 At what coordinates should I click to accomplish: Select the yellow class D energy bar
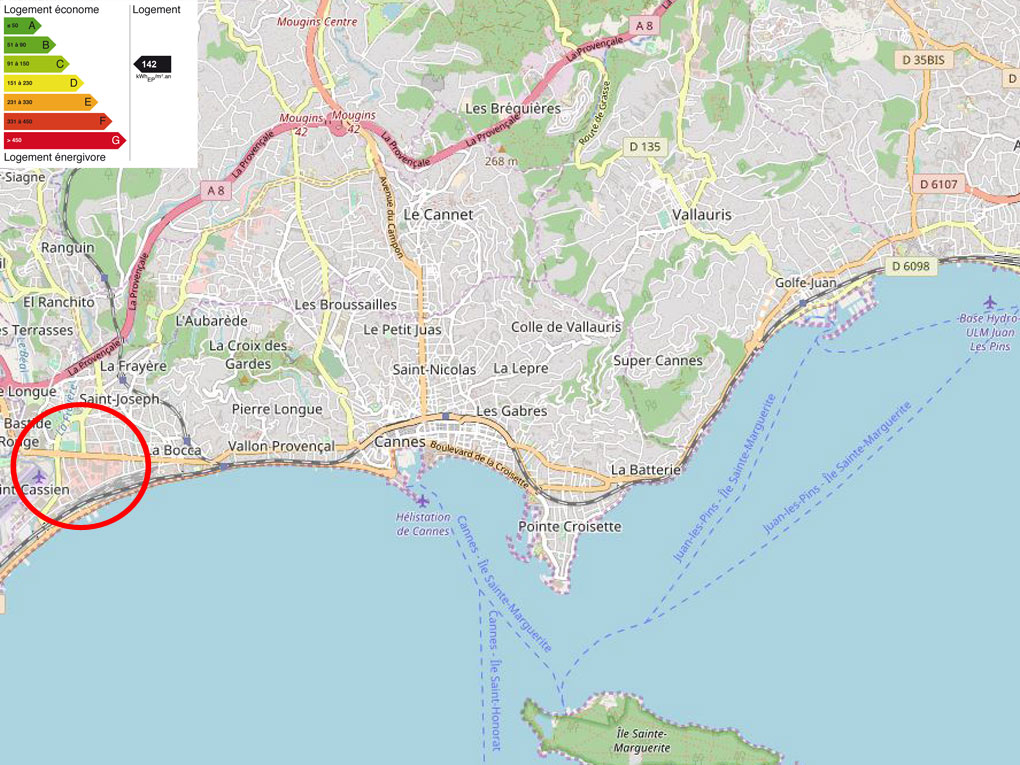click(43, 83)
